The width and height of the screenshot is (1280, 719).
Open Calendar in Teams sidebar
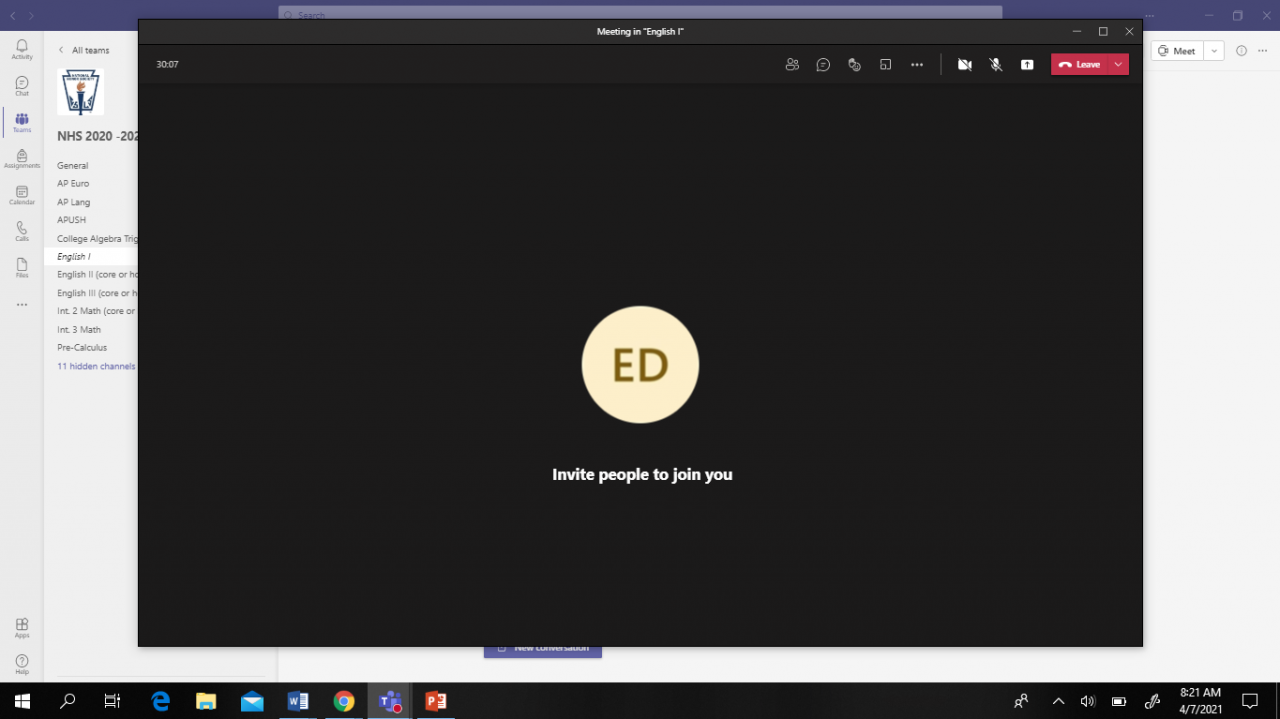(22, 195)
